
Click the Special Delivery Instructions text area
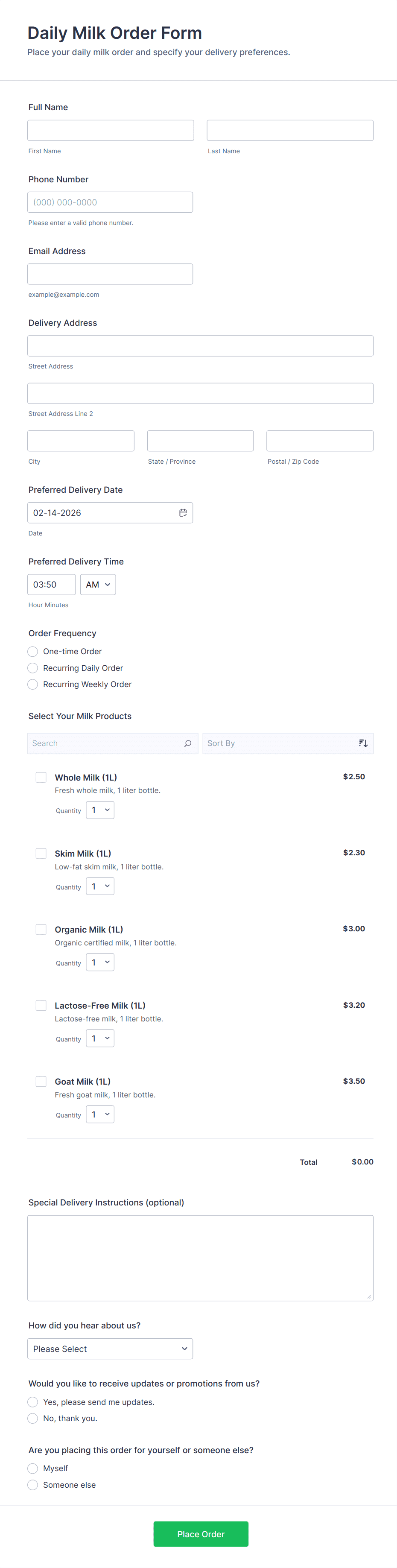pyautogui.click(x=200, y=1258)
